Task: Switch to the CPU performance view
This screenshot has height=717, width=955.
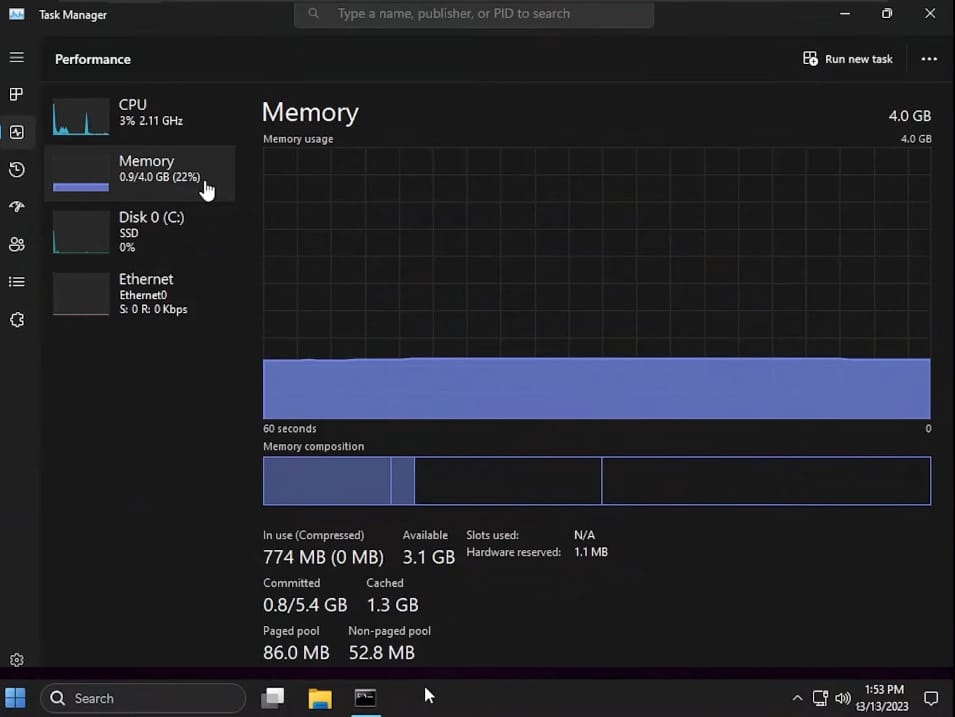Action: point(140,112)
